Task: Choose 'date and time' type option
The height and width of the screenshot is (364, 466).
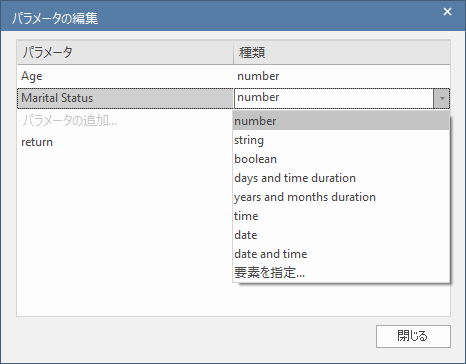Action: click(341, 254)
